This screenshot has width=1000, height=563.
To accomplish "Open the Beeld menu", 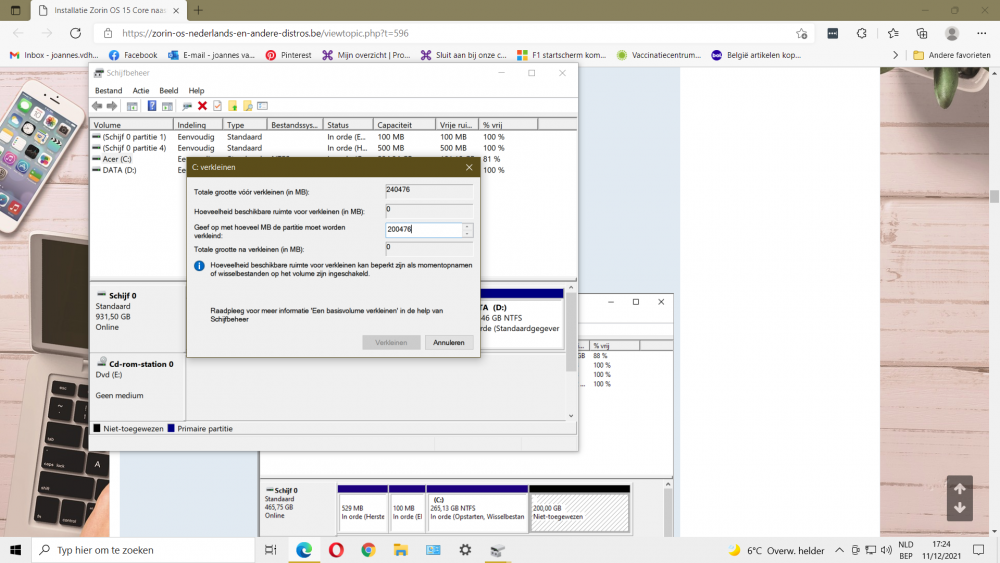I will tap(169, 91).
